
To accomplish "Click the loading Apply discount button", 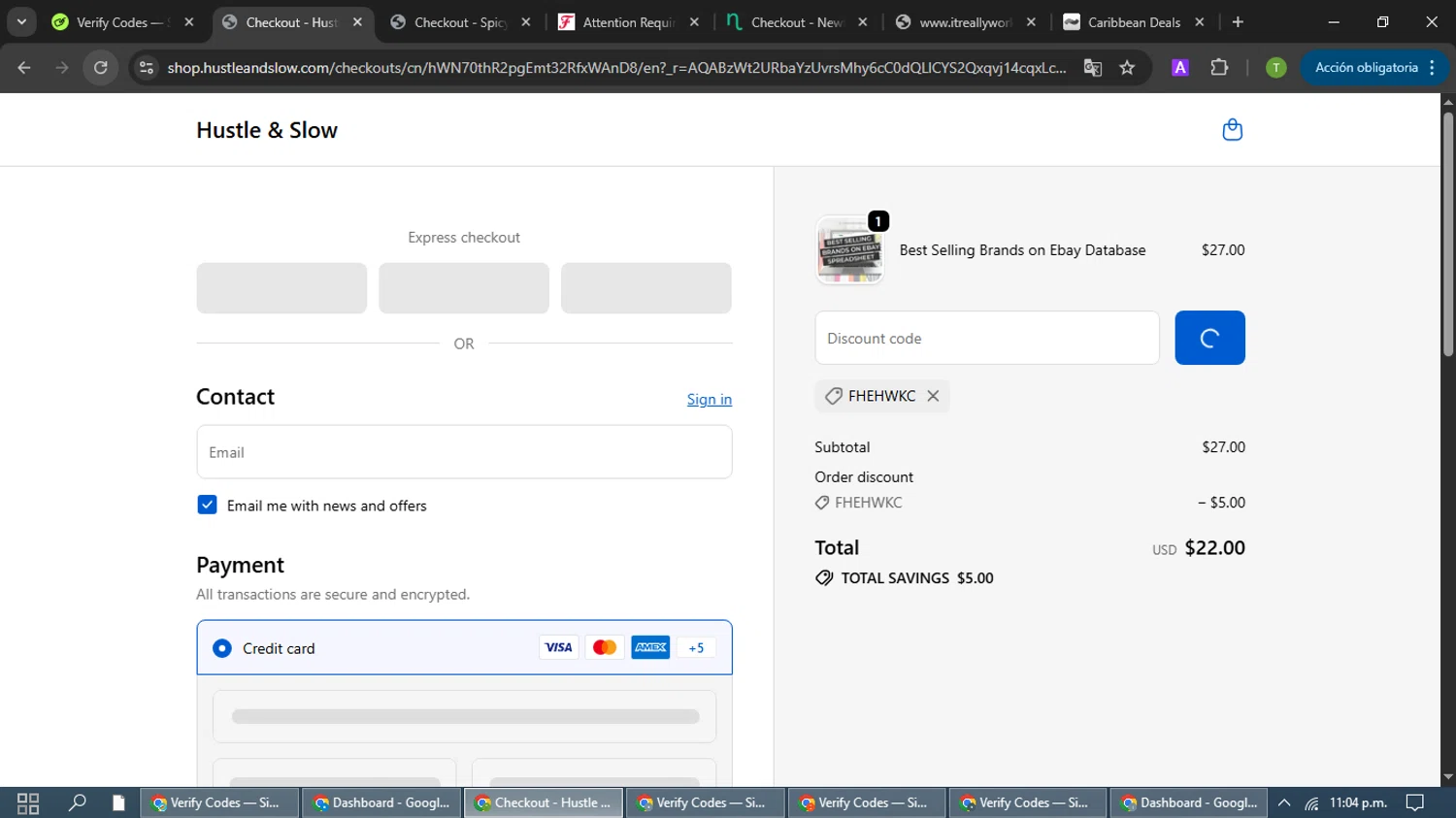I will tap(1209, 338).
